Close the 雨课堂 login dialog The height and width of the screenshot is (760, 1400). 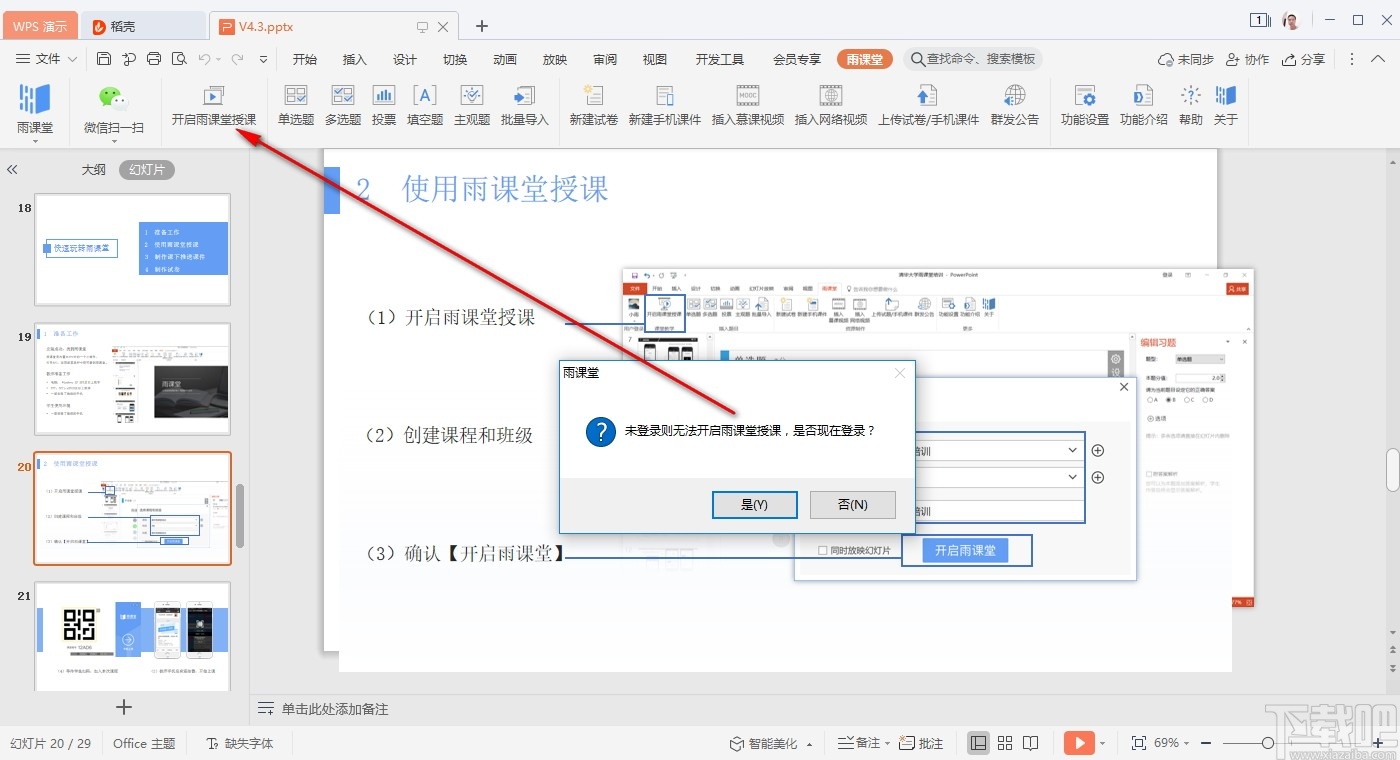(899, 373)
